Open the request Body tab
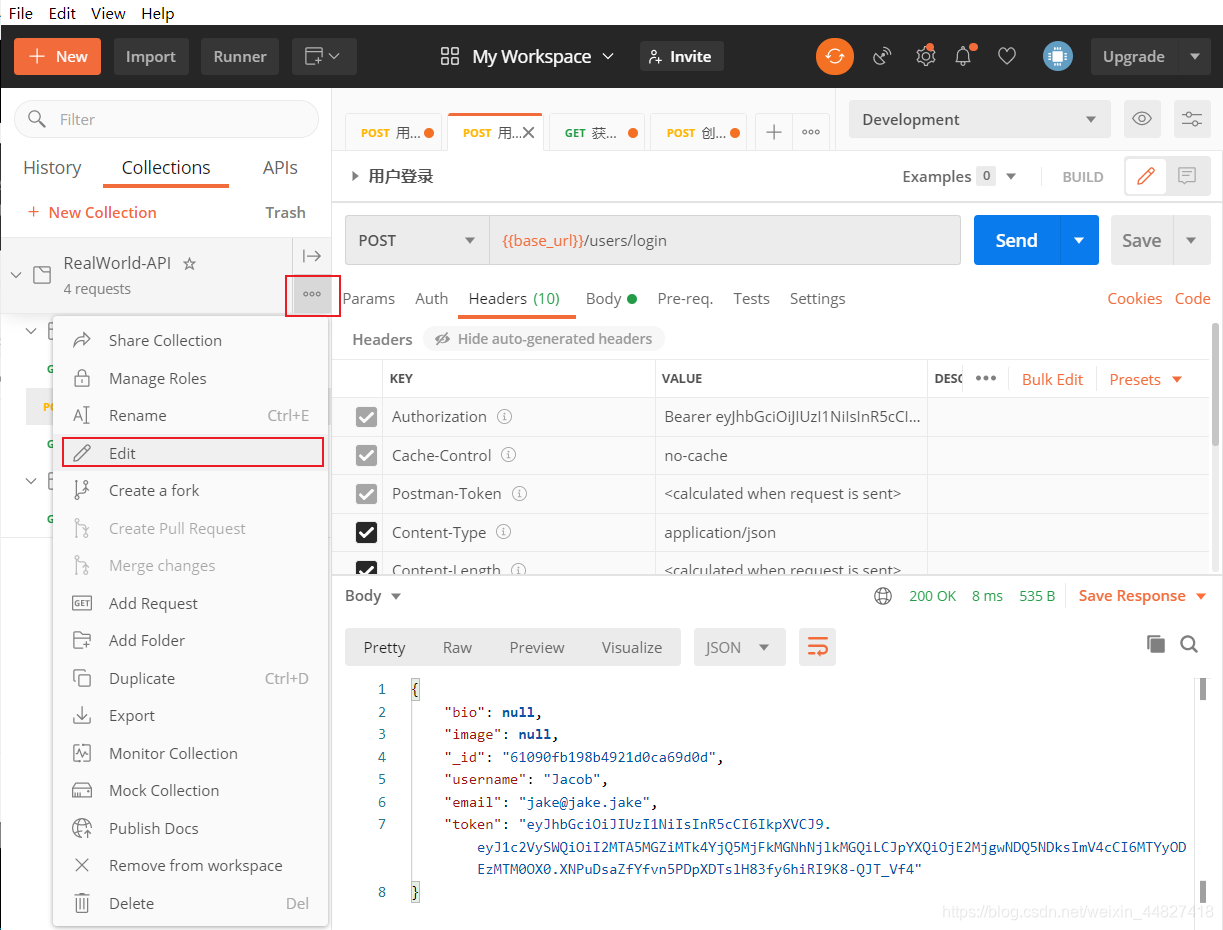The width and height of the screenshot is (1223, 930). click(611, 298)
